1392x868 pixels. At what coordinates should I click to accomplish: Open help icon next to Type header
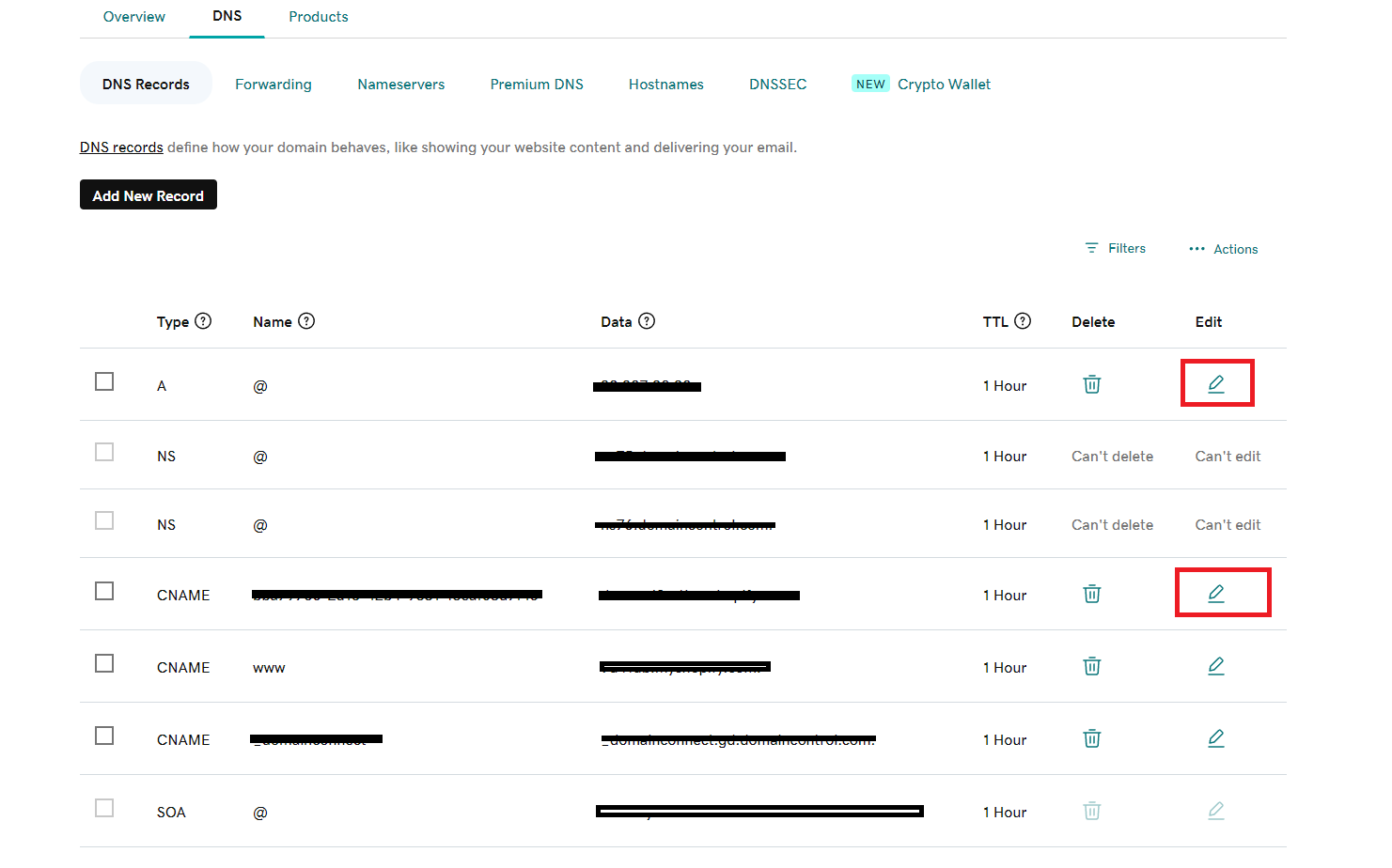pos(203,321)
